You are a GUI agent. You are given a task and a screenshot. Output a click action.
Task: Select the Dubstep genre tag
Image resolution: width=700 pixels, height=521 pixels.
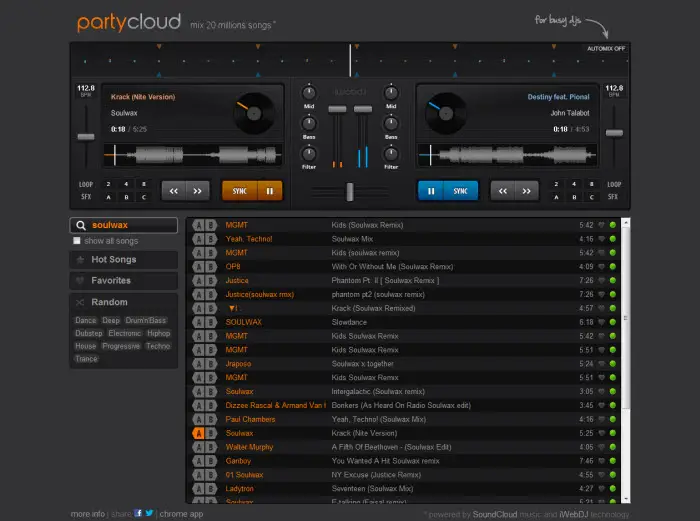[x=88, y=333]
